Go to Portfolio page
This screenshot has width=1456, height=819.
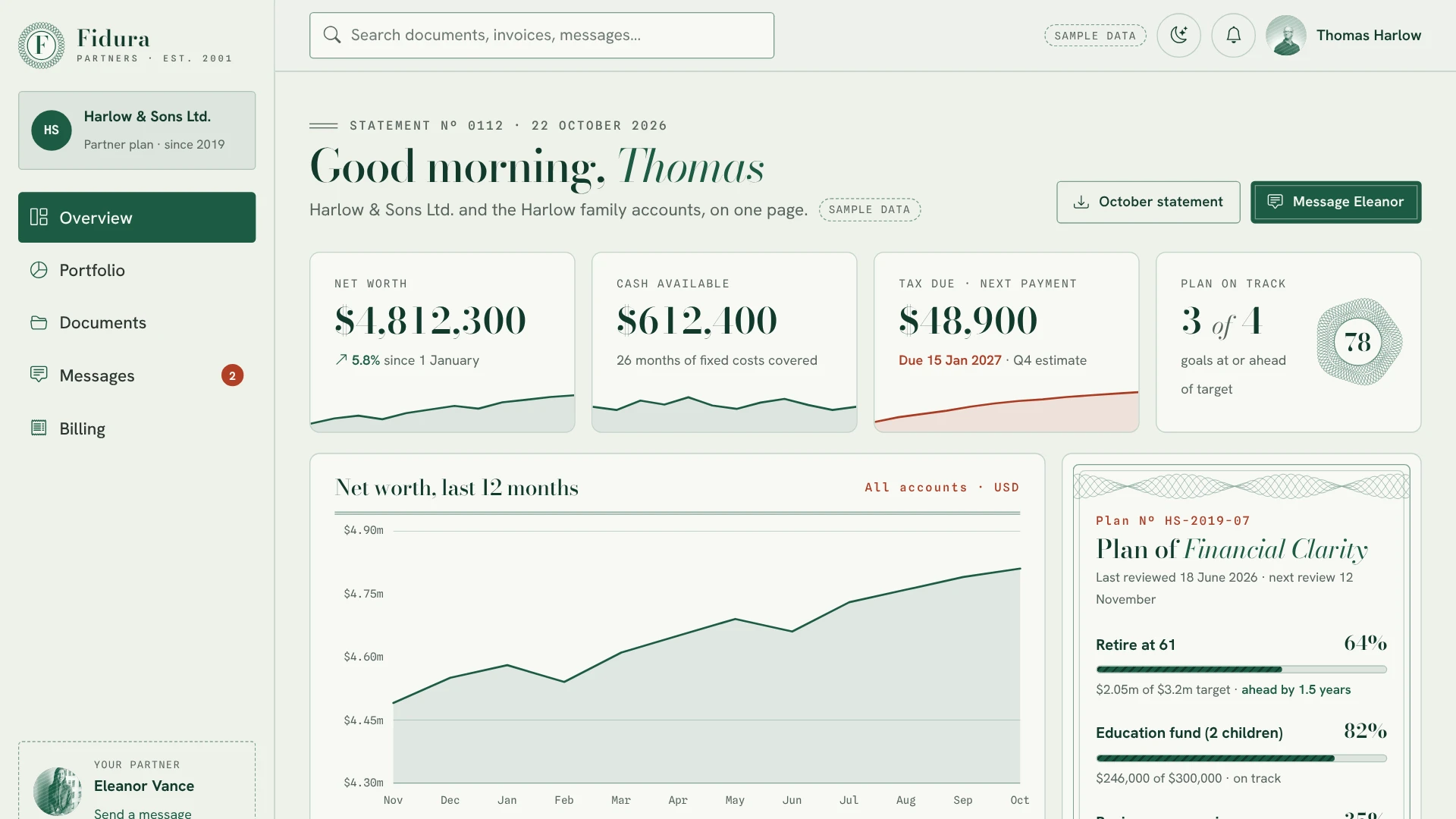click(x=136, y=270)
